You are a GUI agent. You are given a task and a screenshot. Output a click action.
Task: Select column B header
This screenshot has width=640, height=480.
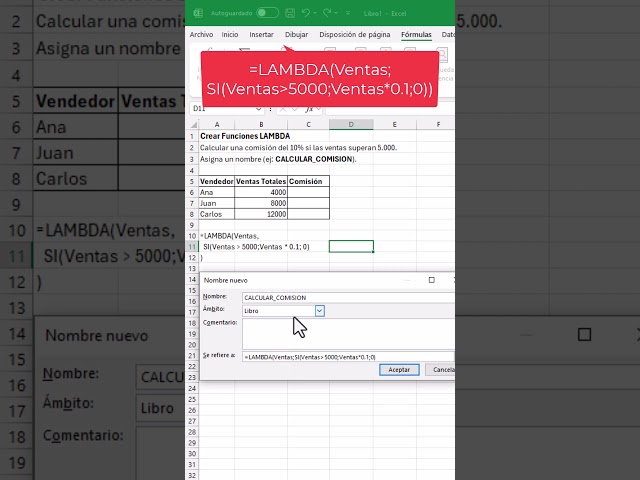(x=261, y=124)
